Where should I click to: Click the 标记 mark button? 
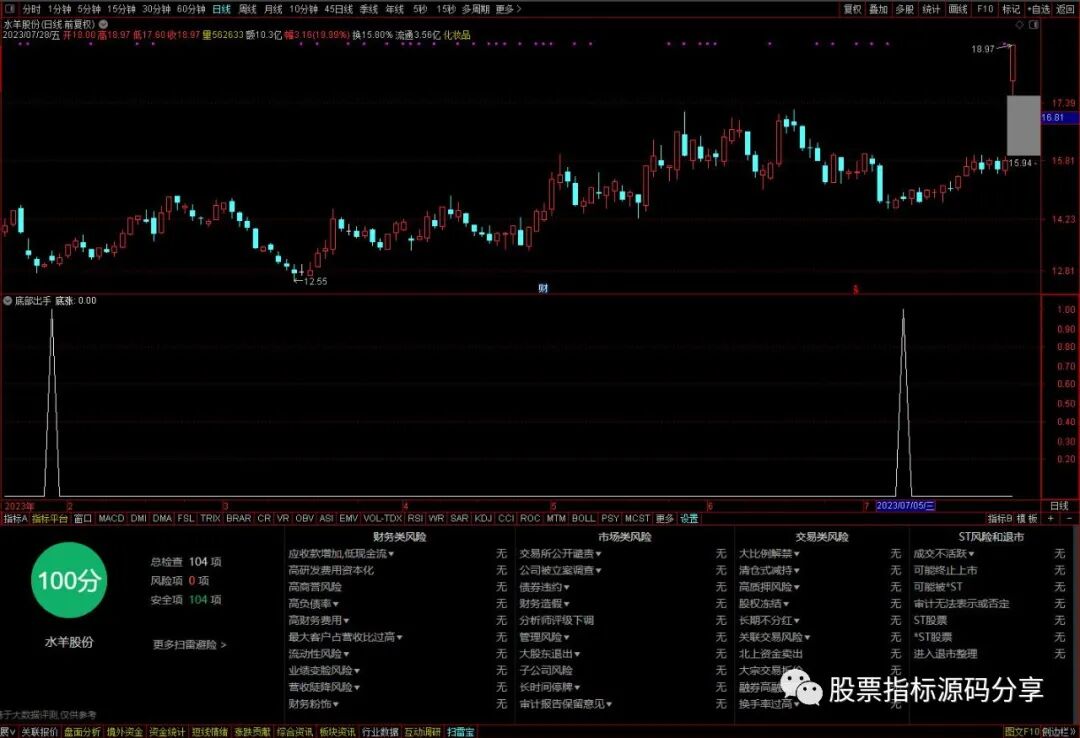pos(1011,9)
